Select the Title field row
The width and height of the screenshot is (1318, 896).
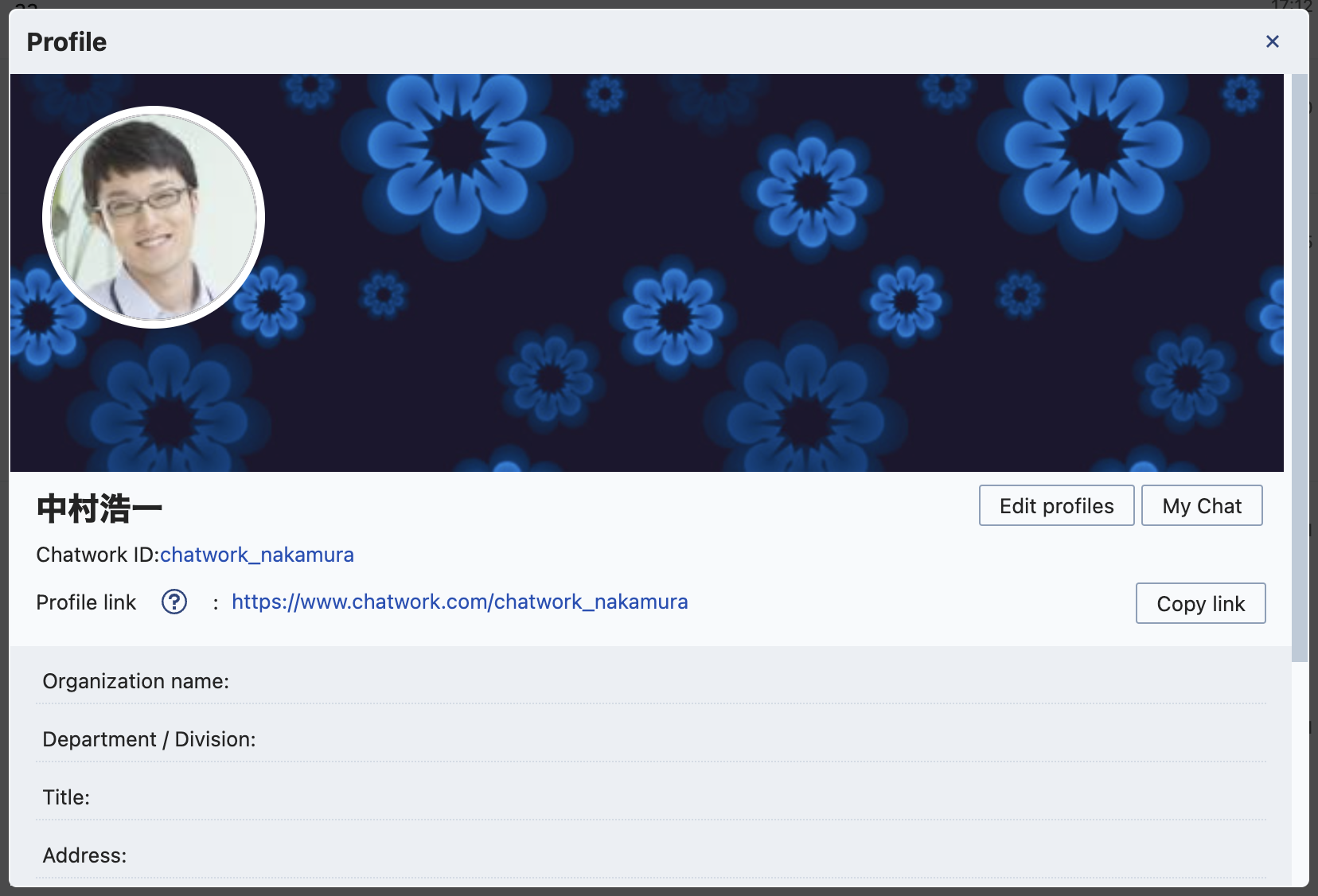click(66, 797)
